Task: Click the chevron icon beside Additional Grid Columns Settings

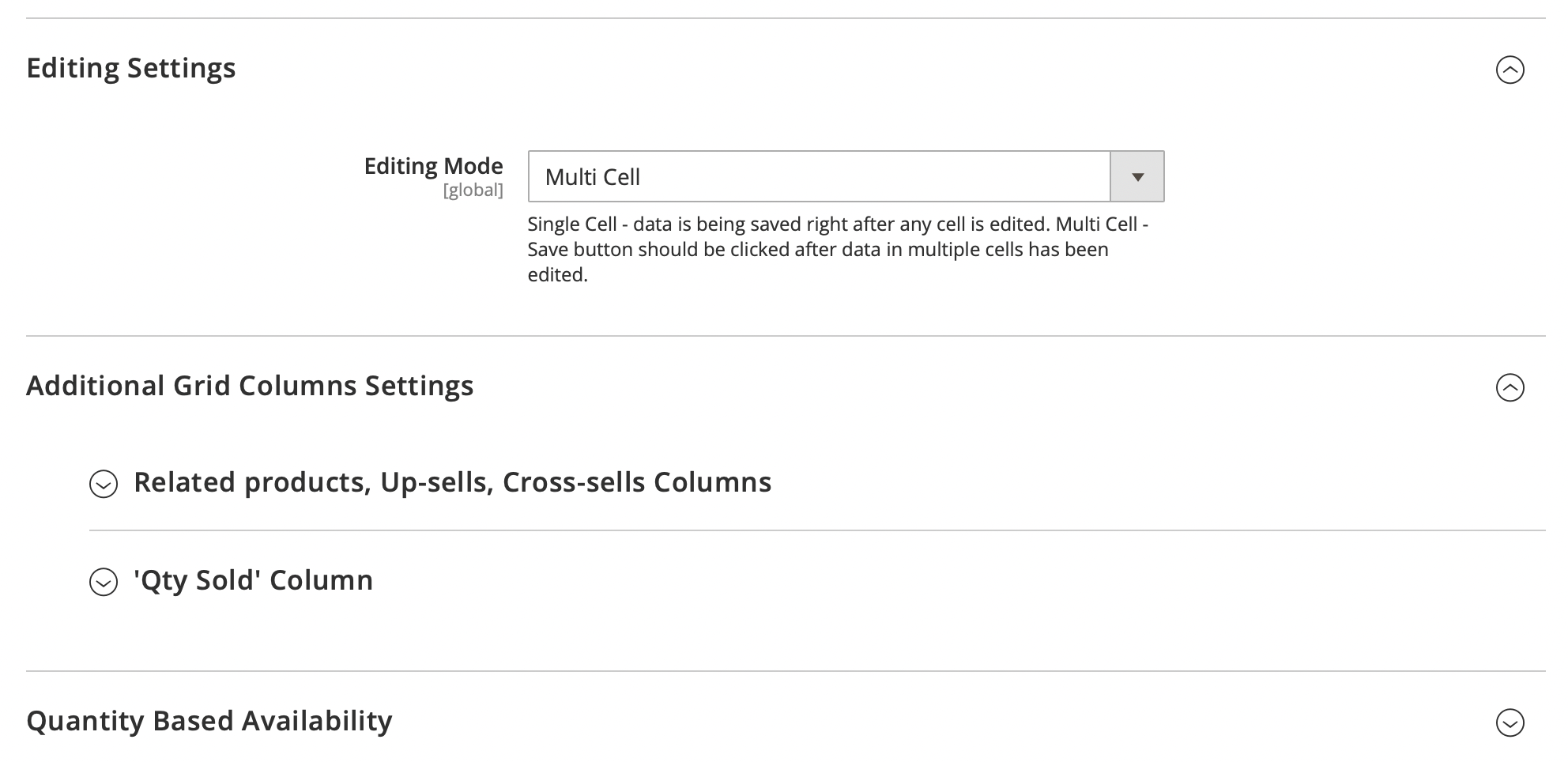Action: pyautogui.click(x=1510, y=387)
